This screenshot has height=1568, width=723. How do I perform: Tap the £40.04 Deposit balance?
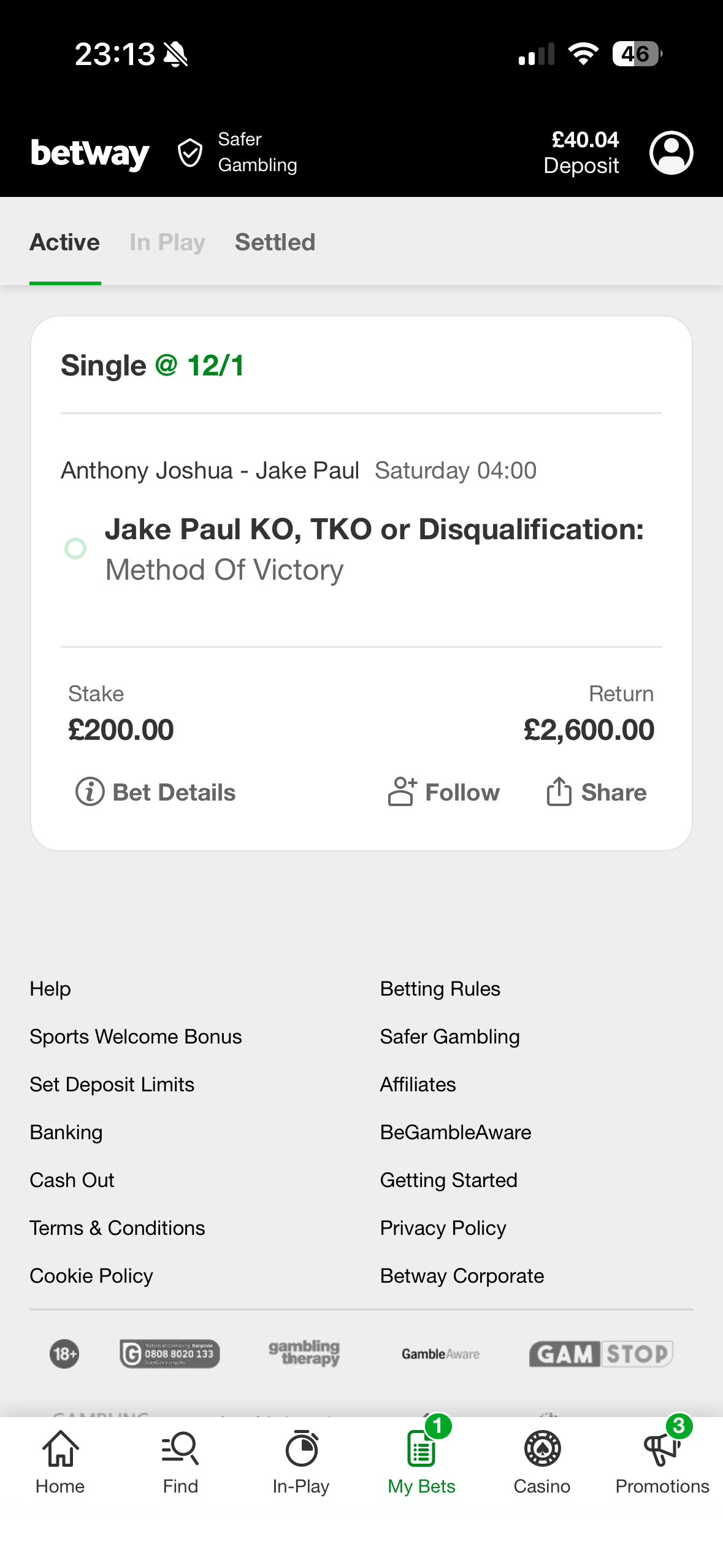583,153
